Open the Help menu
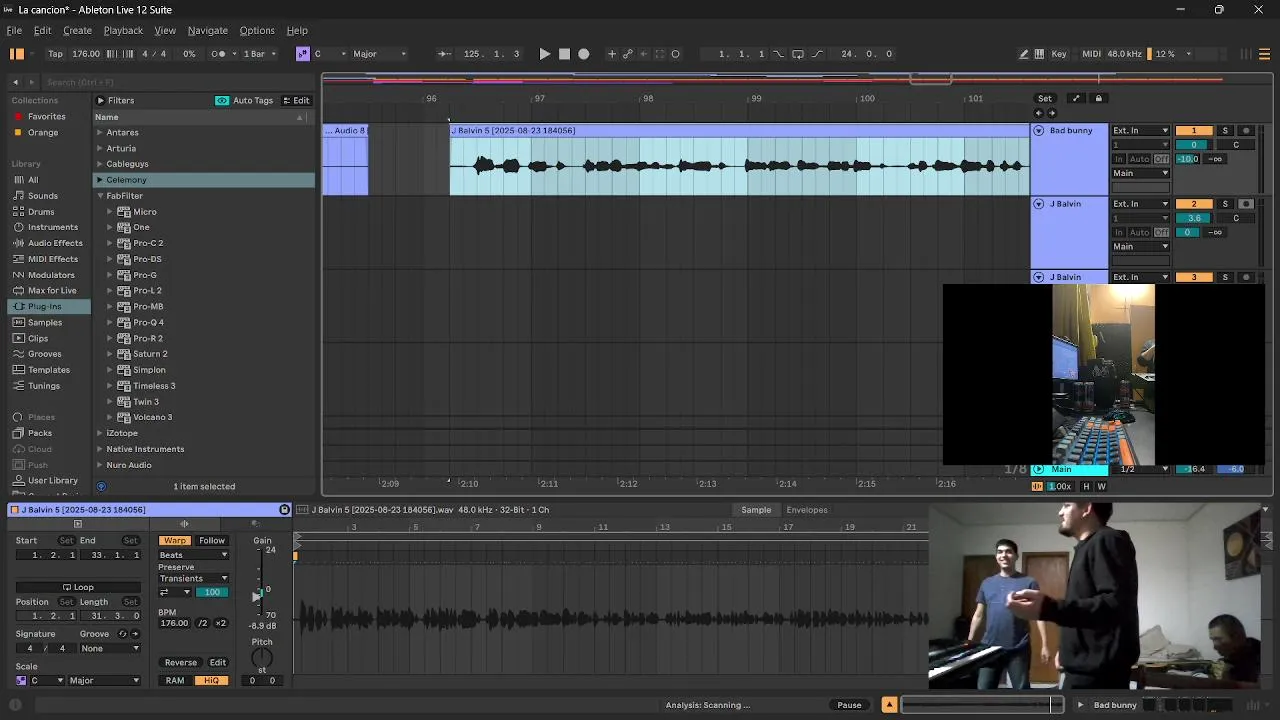The width and height of the screenshot is (1280, 720). pos(297,30)
